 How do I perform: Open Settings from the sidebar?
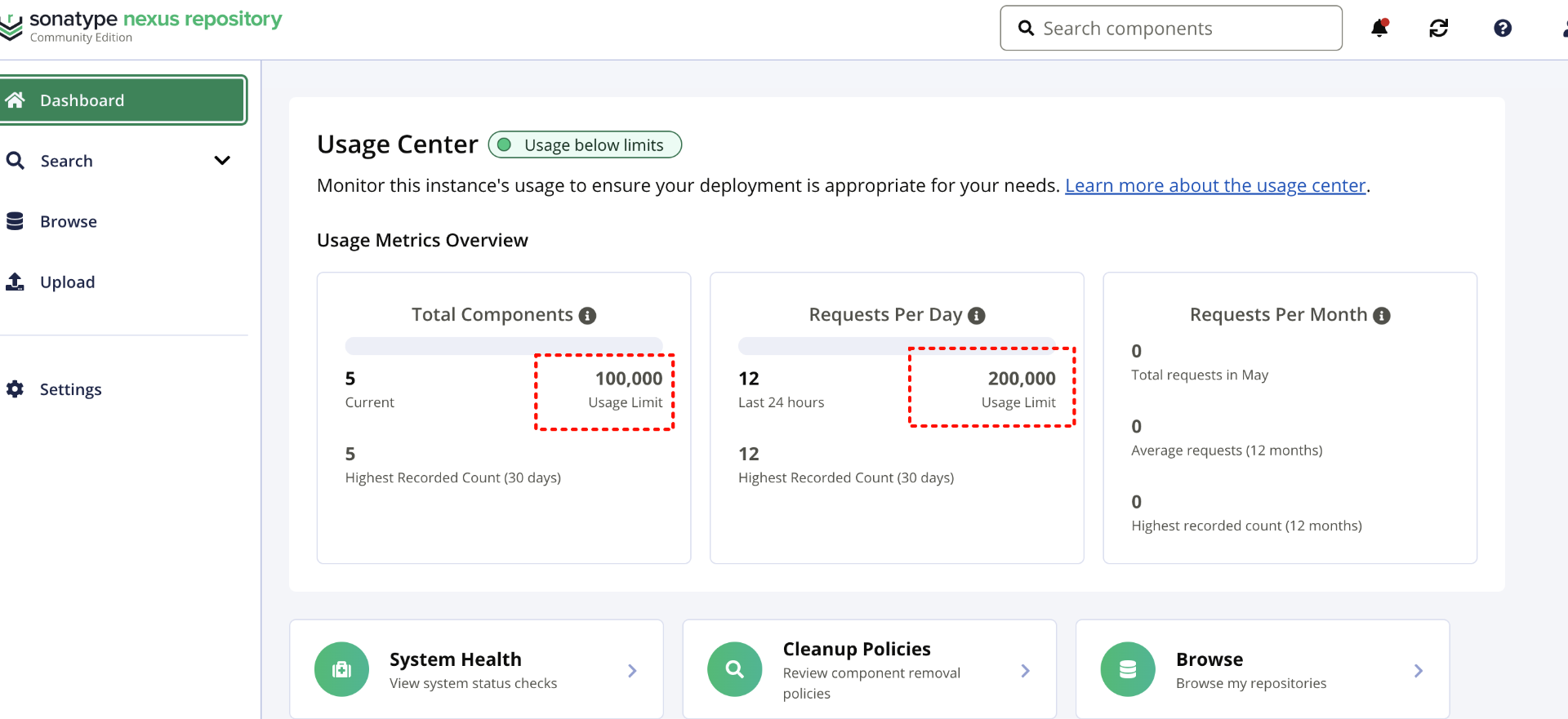click(70, 390)
